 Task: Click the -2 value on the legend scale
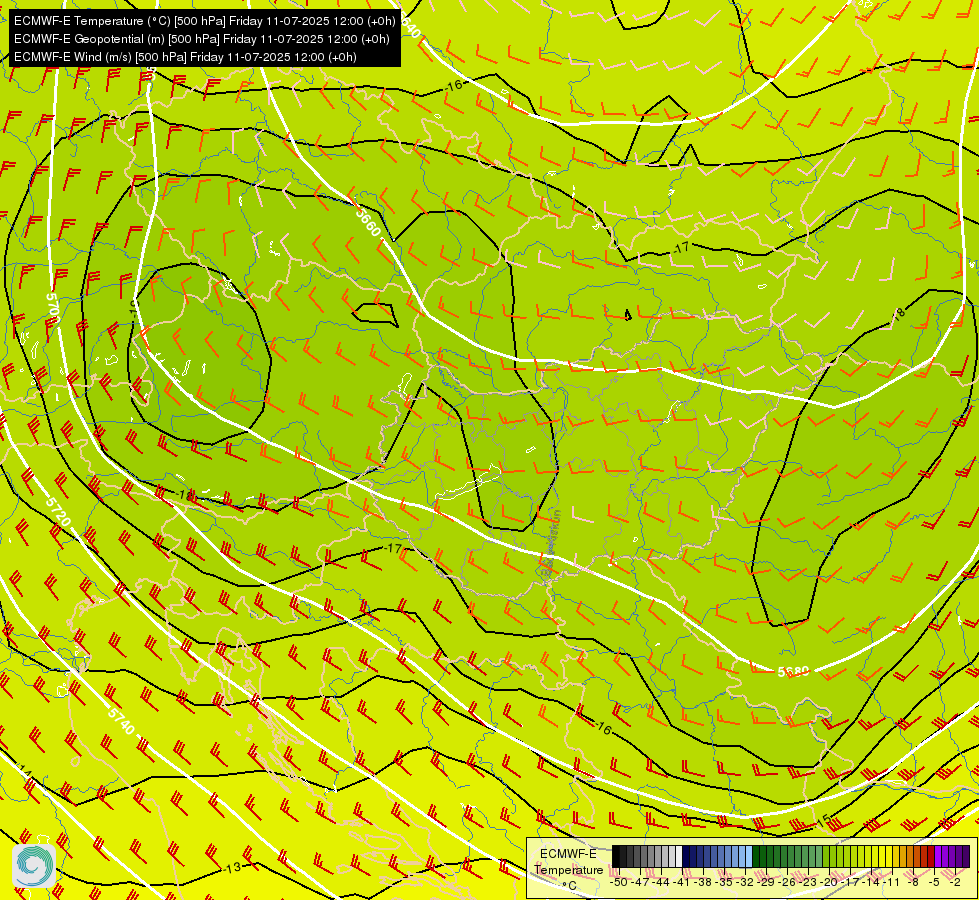(955, 882)
